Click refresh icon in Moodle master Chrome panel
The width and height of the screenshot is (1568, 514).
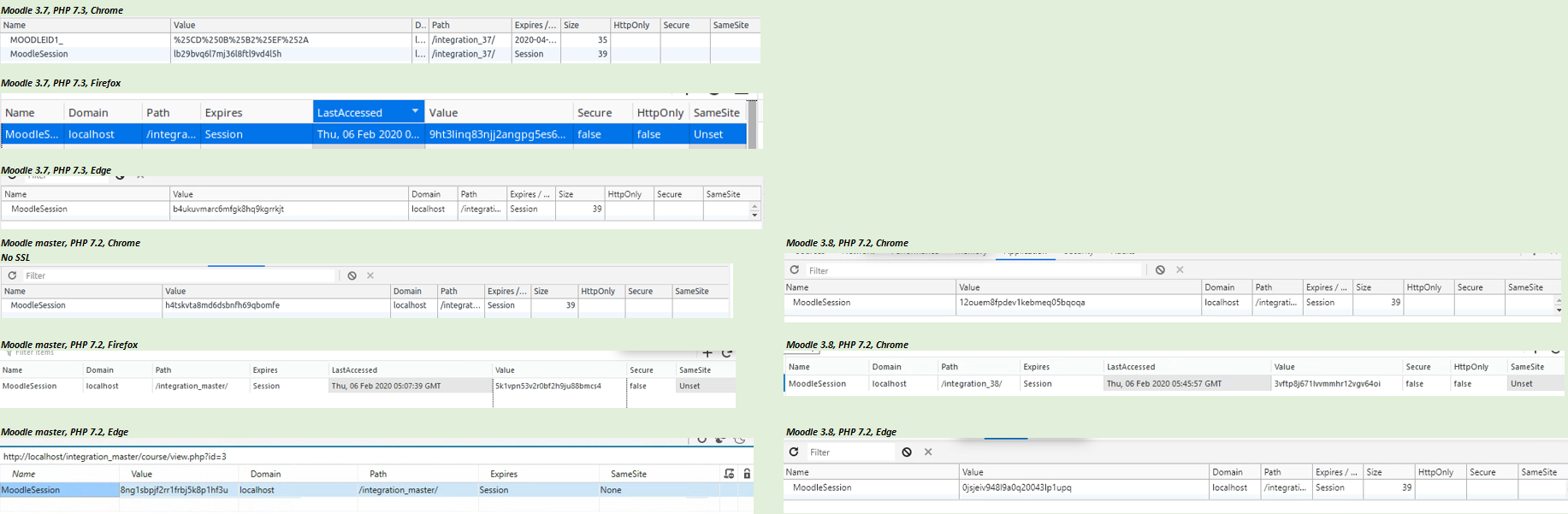point(12,275)
